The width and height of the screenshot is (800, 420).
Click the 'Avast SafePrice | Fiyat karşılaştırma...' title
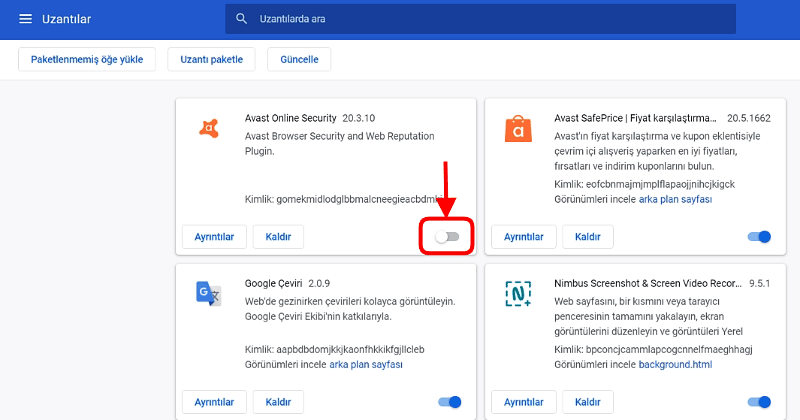click(635, 118)
